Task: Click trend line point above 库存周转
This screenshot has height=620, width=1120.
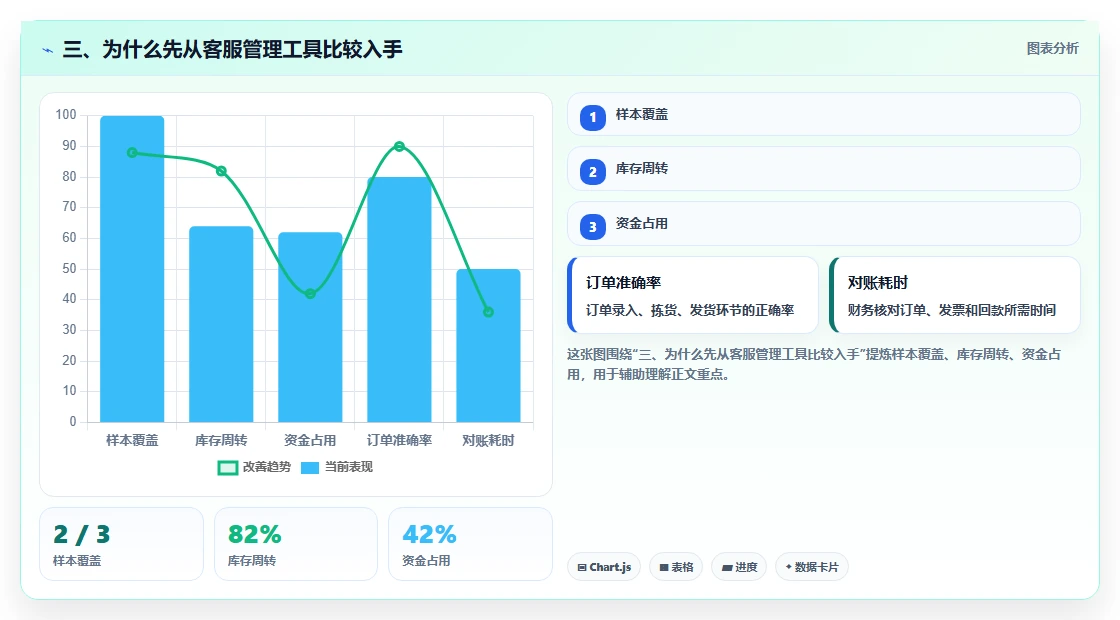Action: click(221, 171)
